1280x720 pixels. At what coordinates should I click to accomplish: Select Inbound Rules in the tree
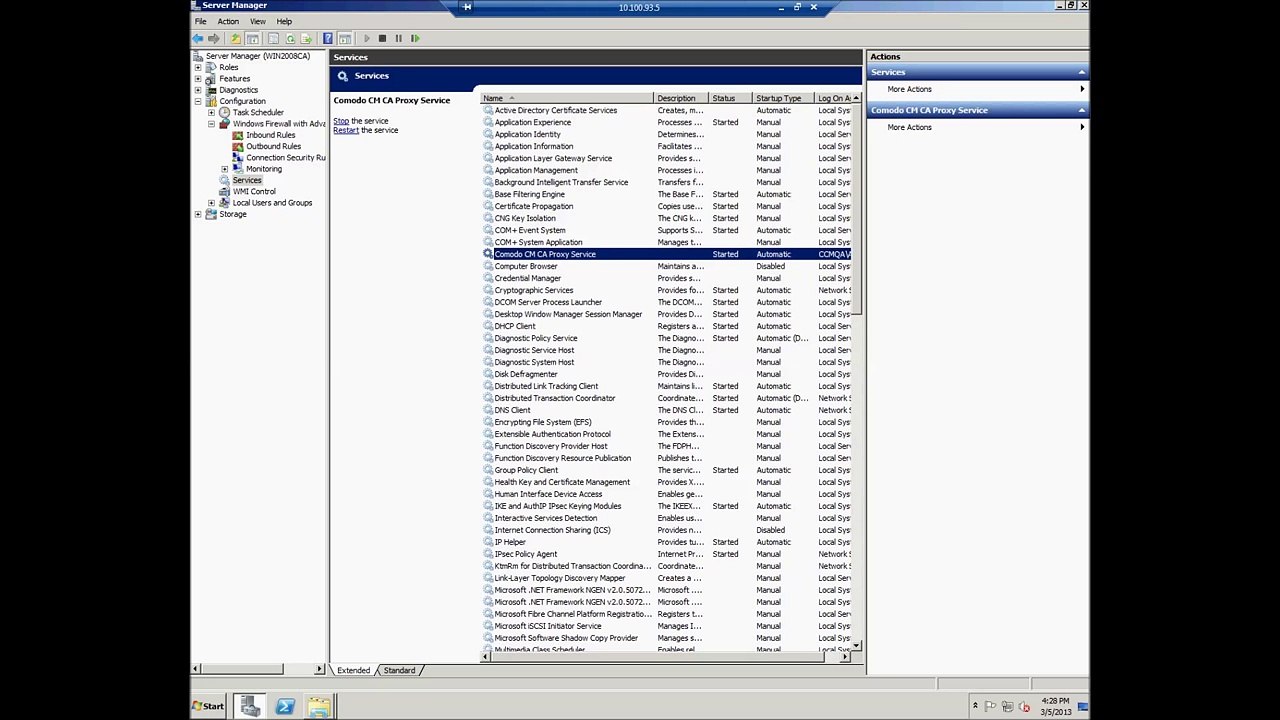point(270,135)
